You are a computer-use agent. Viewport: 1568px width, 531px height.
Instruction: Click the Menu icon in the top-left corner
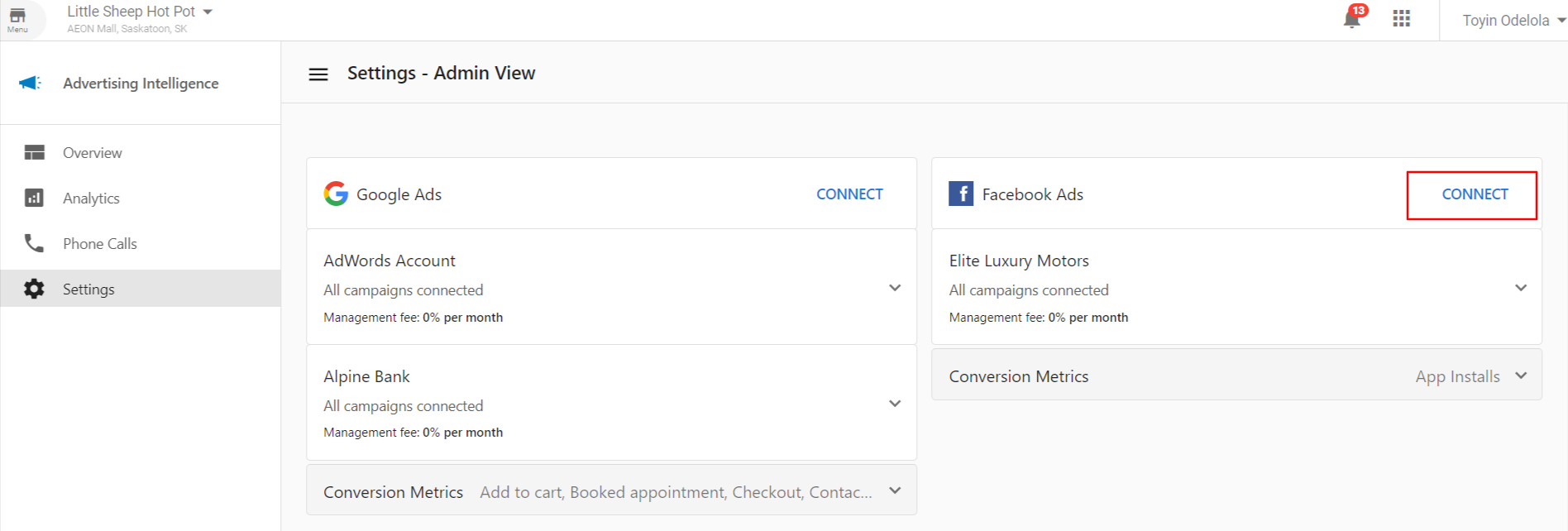(18, 18)
